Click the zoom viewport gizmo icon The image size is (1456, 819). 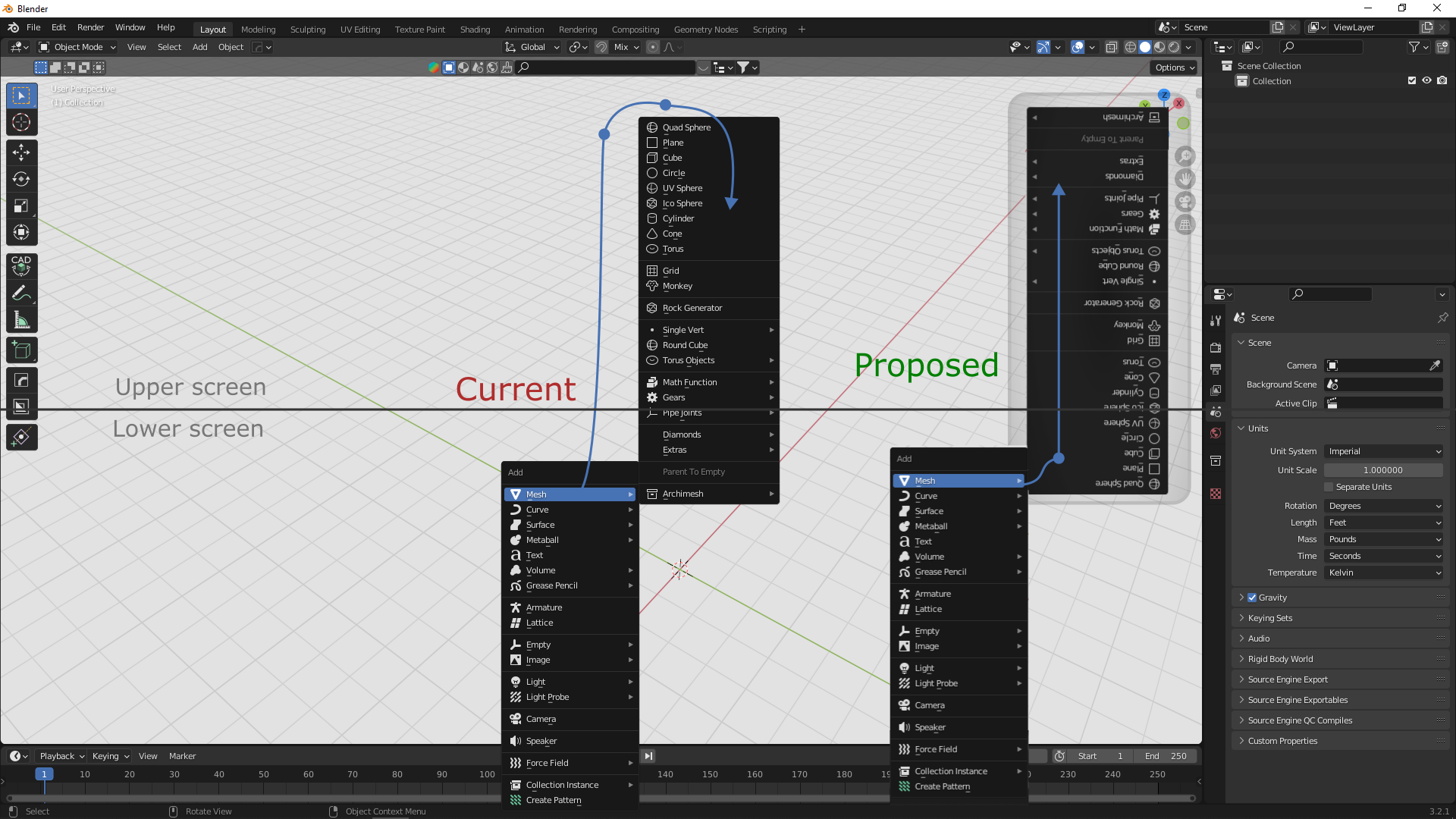(1185, 156)
